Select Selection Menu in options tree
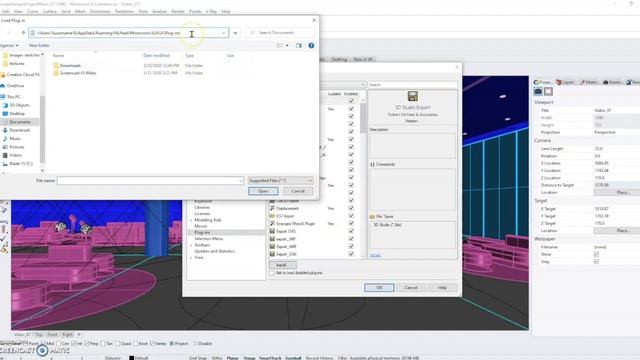The width and height of the screenshot is (640, 360). click(208, 238)
